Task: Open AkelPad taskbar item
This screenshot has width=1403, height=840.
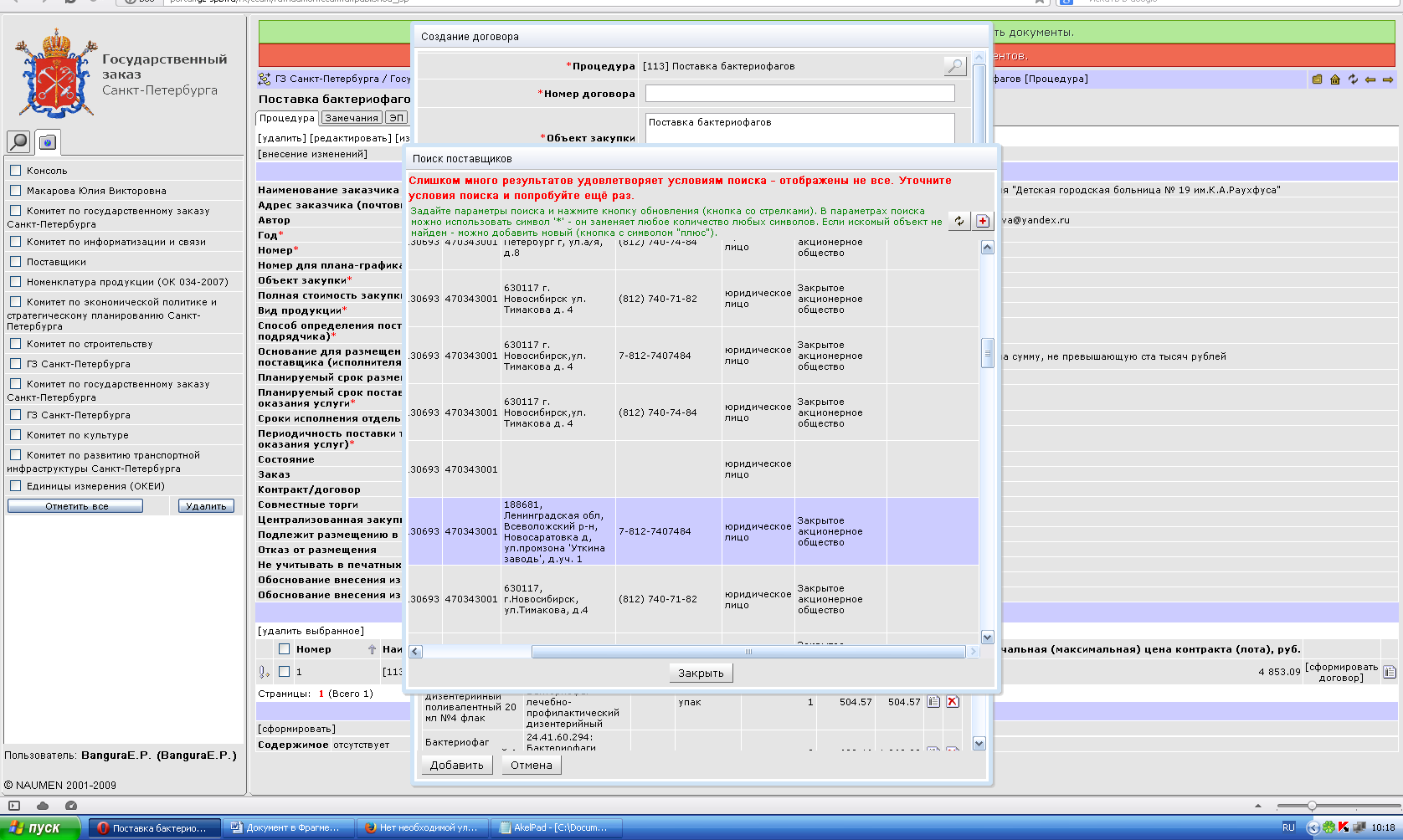Action: [x=557, y=827]
